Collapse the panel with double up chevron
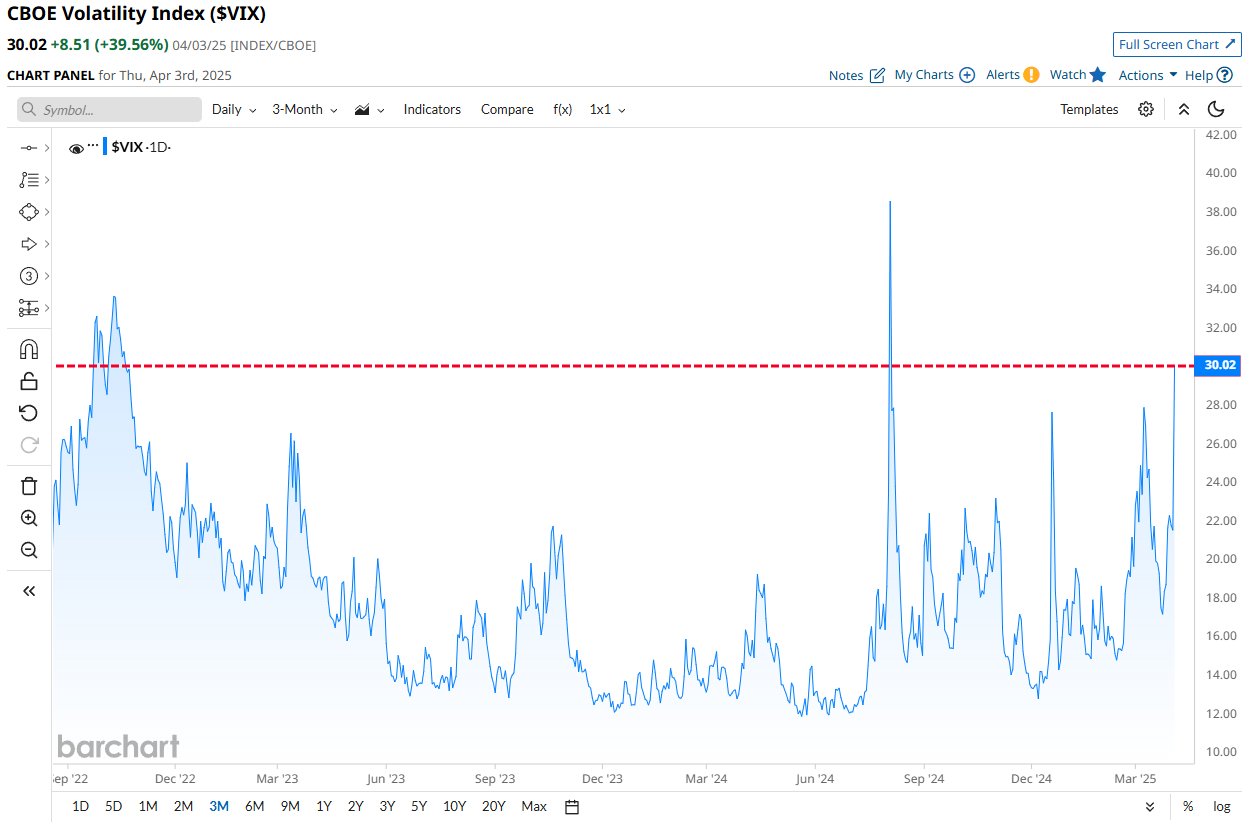This screenshot has width=1254, height=825. pyautogui.click(x=1184, y=109)
